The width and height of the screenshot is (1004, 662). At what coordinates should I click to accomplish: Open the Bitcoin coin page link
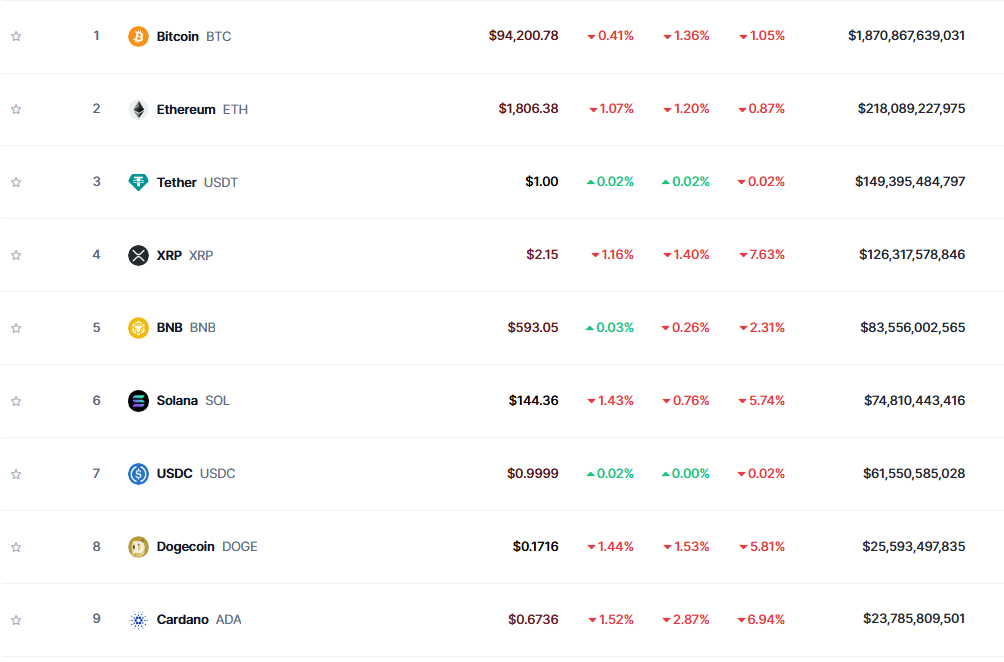tap(178, 36)
